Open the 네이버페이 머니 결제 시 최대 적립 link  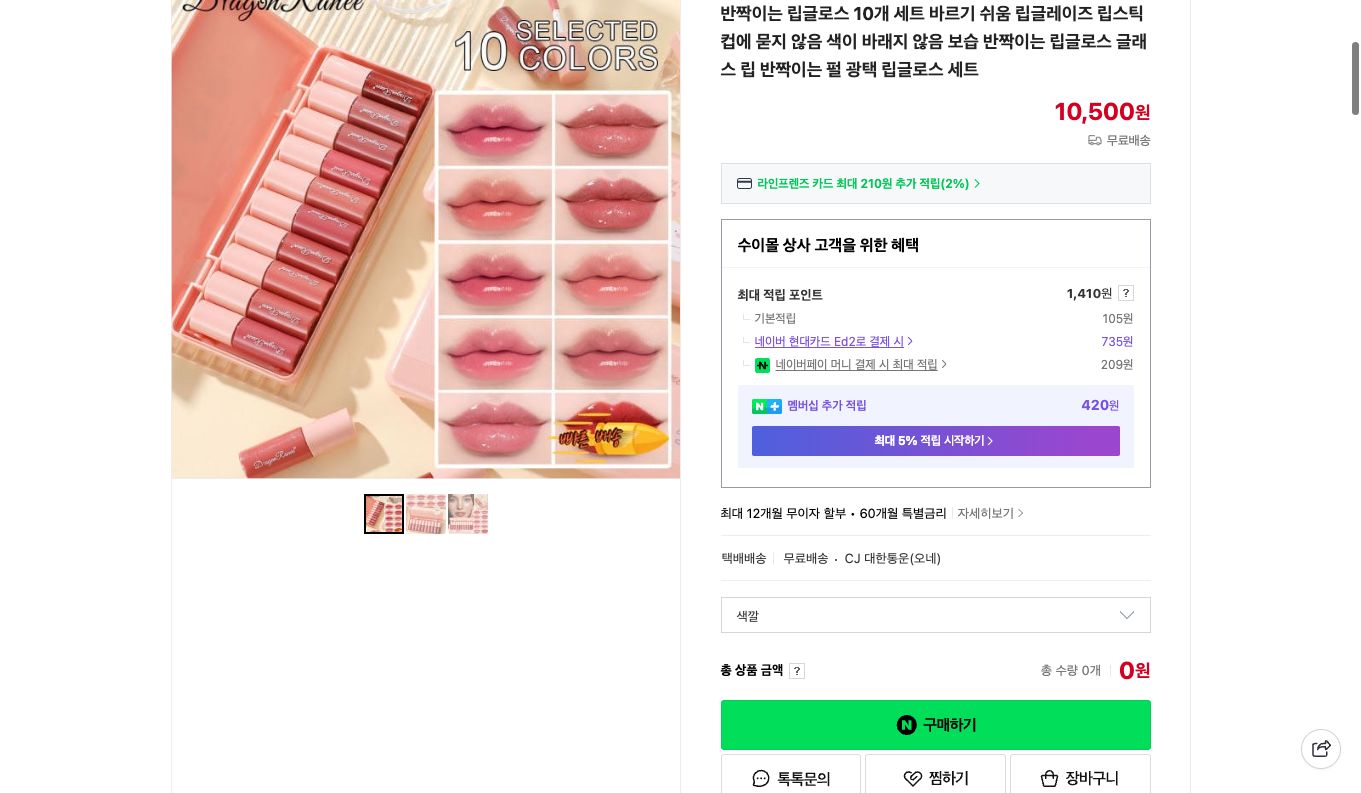click(x=856, y=364)
